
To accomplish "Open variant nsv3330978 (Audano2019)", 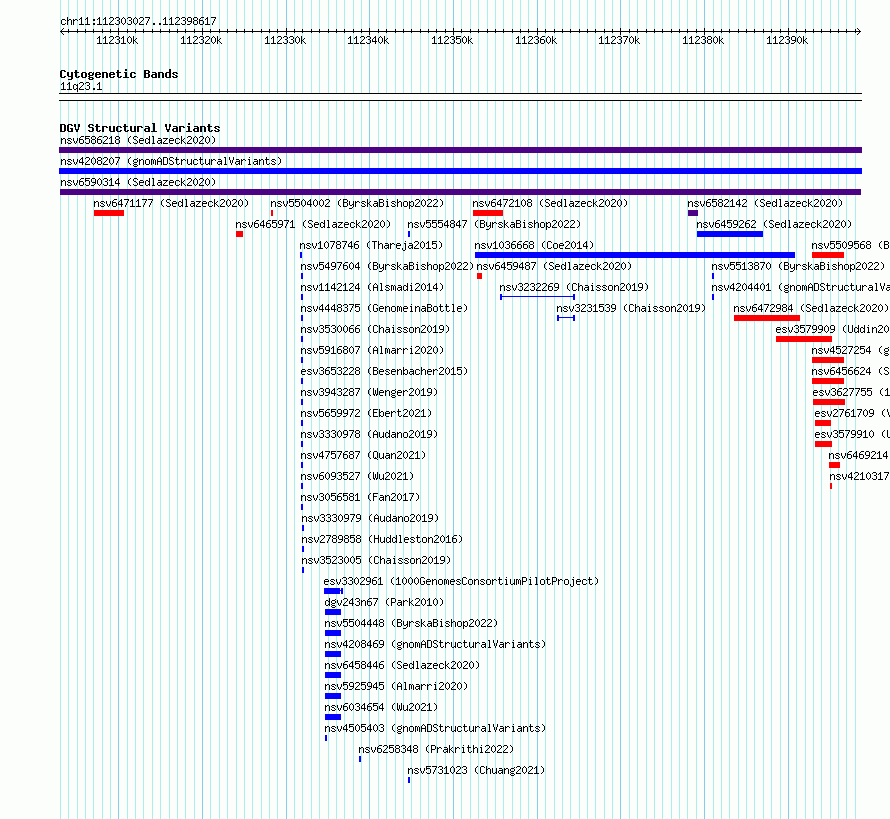I will point(369,434).
